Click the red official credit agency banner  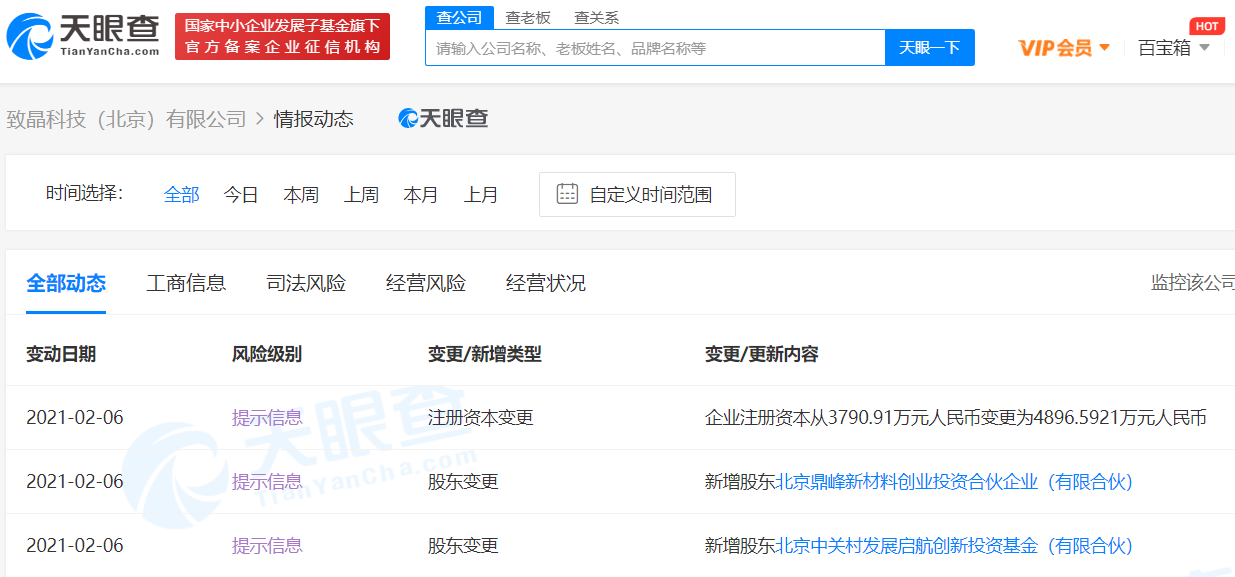click(x=282, y=37)
